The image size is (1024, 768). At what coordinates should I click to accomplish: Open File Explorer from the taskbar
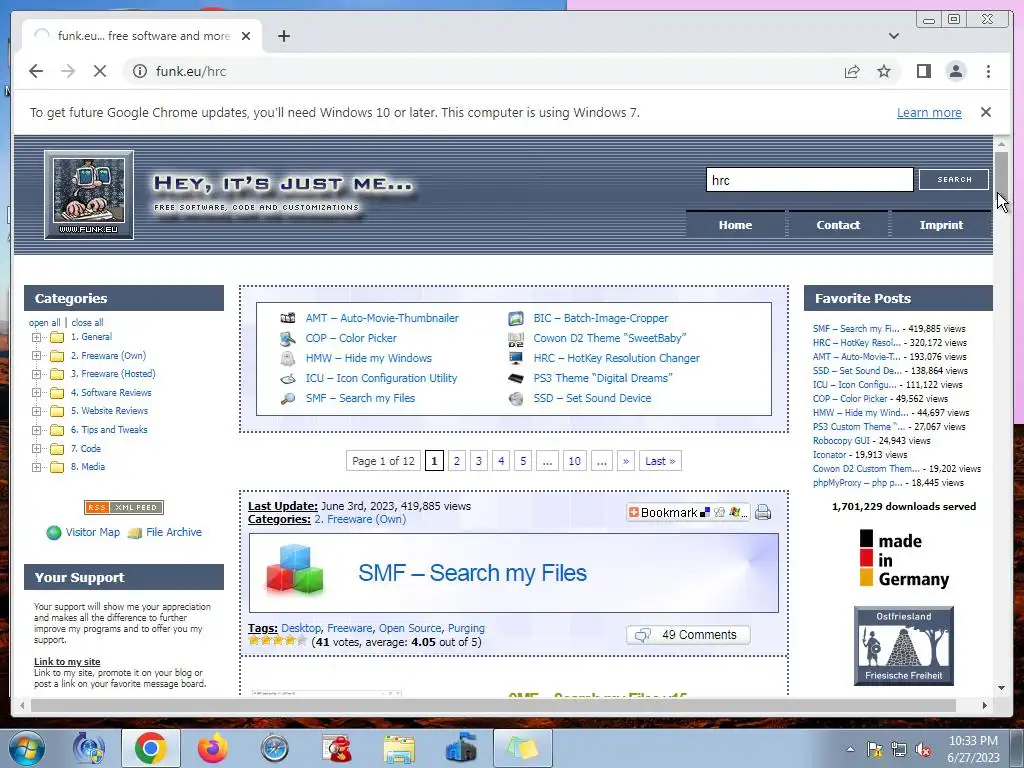tap(399, 748)
